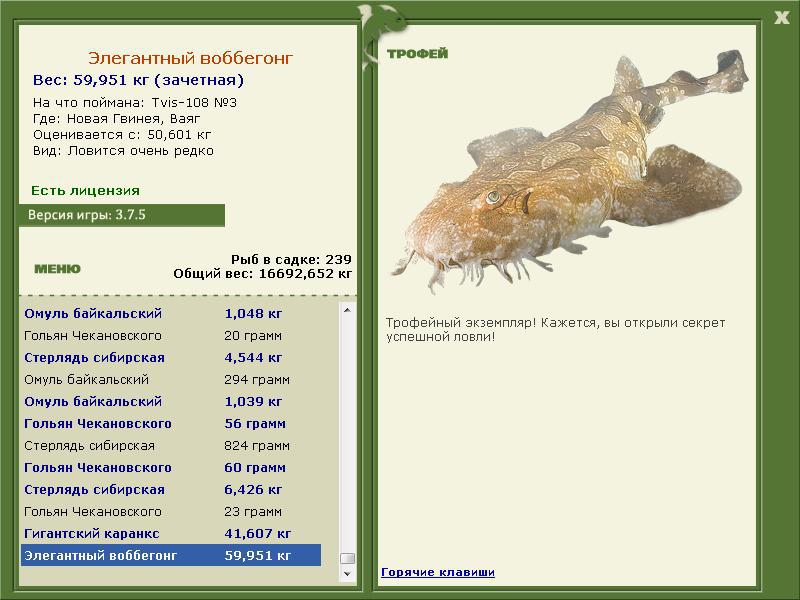Select Стерлядь сибирская 4,544 кг row

coord(171,358)
